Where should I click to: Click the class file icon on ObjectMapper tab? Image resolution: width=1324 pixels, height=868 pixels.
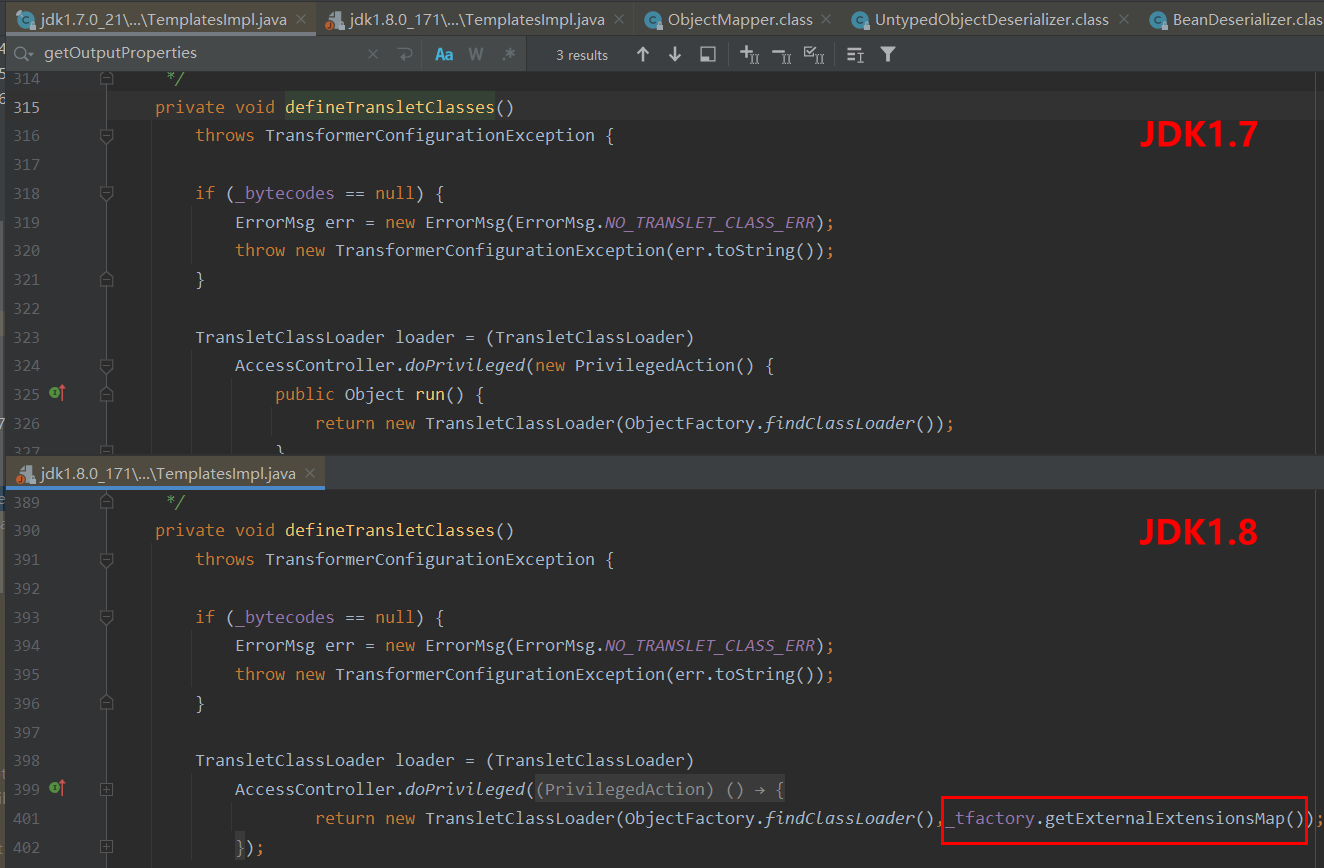click(x=653, y=20)
